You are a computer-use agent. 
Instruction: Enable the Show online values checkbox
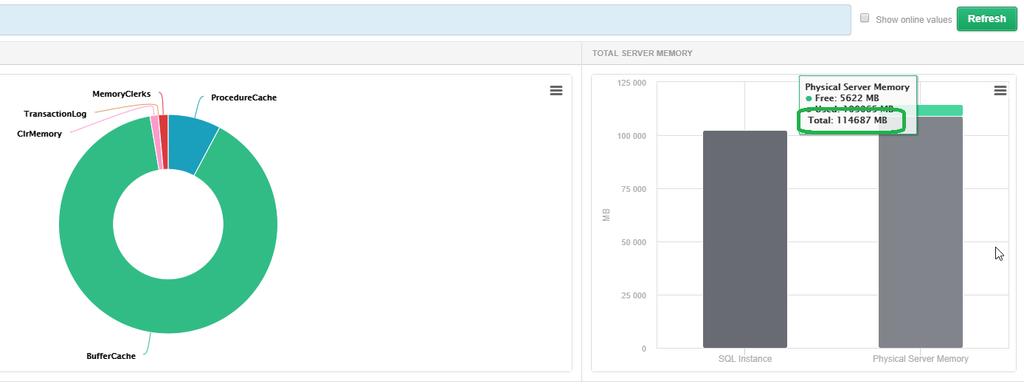tap(865, 18)
